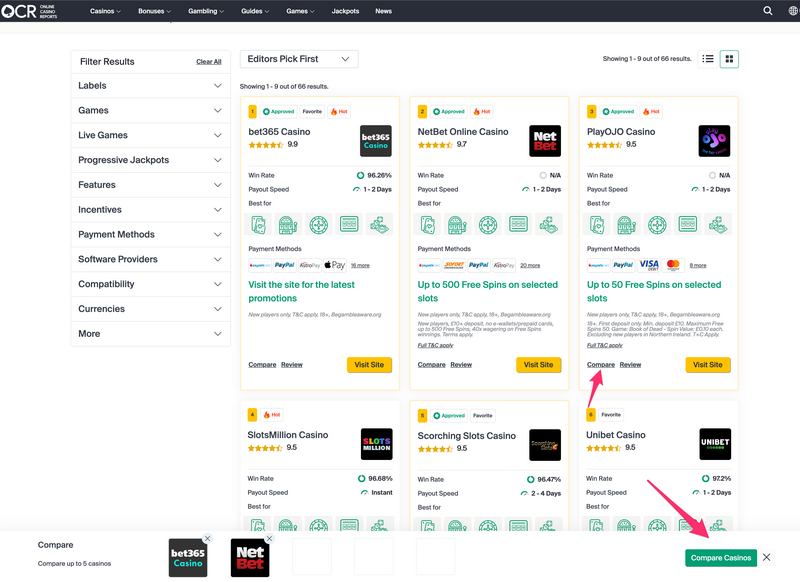Click Clear All in Filter Results
The height and width of the screenshot is (582, 800).
click(209, 62)
